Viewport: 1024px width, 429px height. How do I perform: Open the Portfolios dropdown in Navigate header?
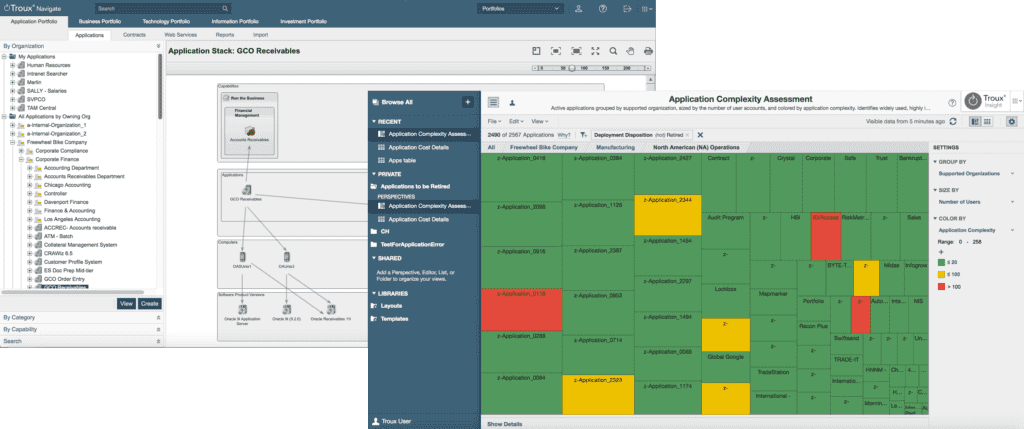click(x=519, y=8)
